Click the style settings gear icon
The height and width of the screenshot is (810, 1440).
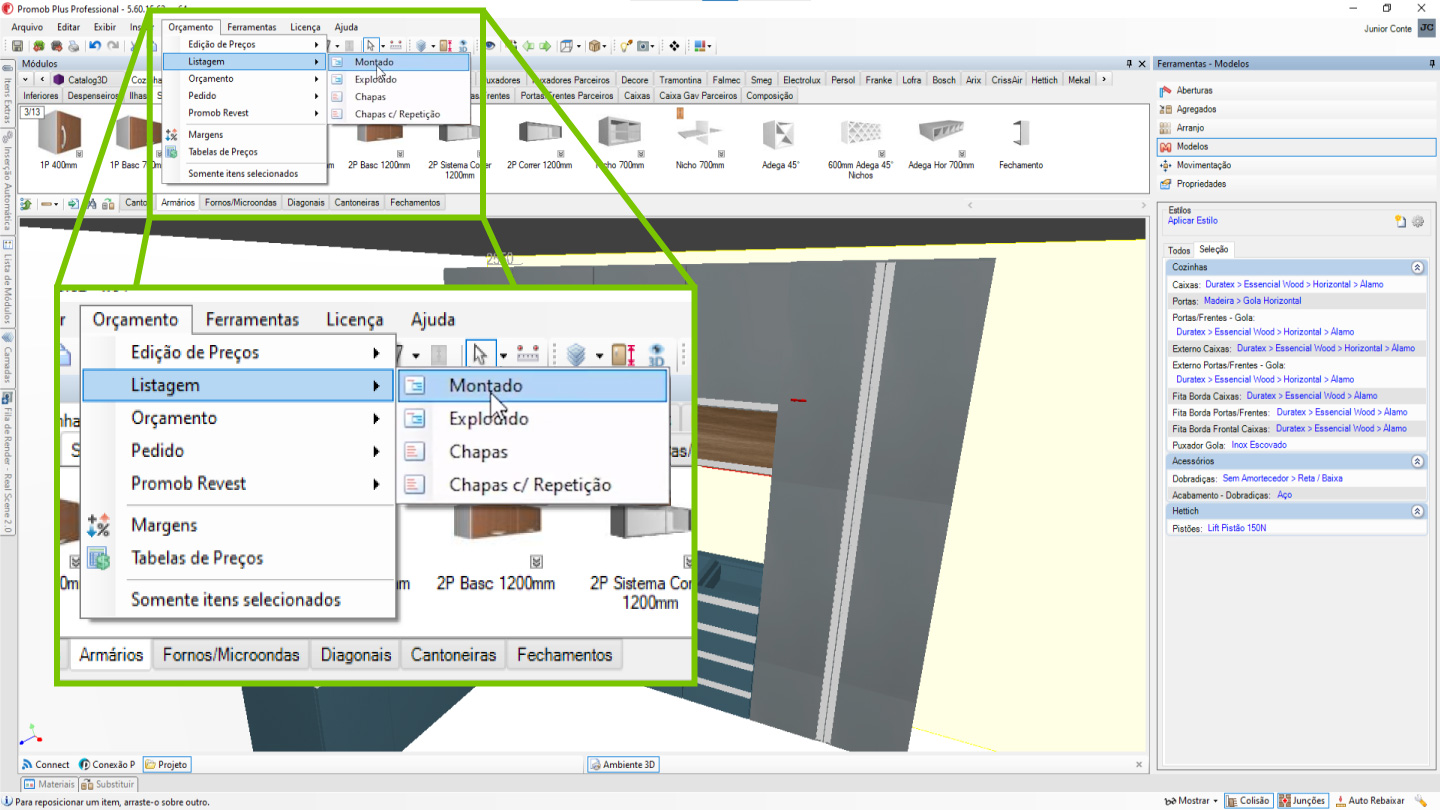tap(1417, 222)
